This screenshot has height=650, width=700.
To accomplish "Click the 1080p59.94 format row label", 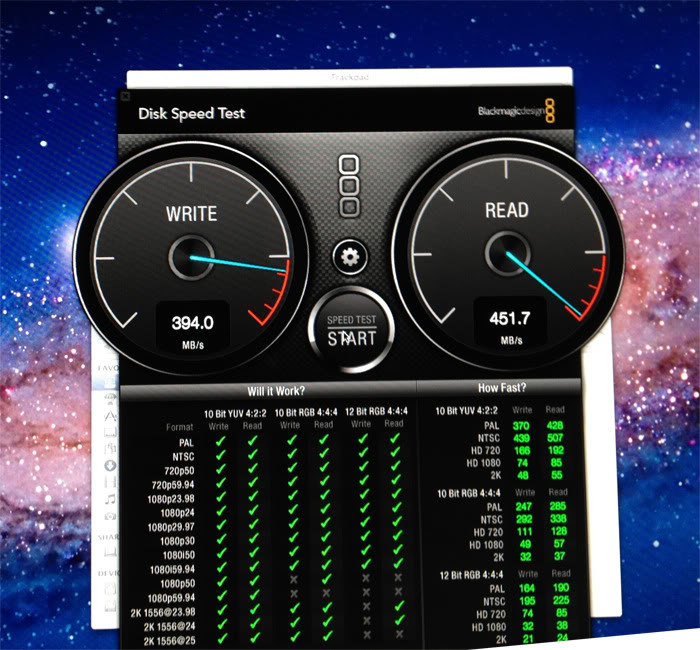I will 171,598.
